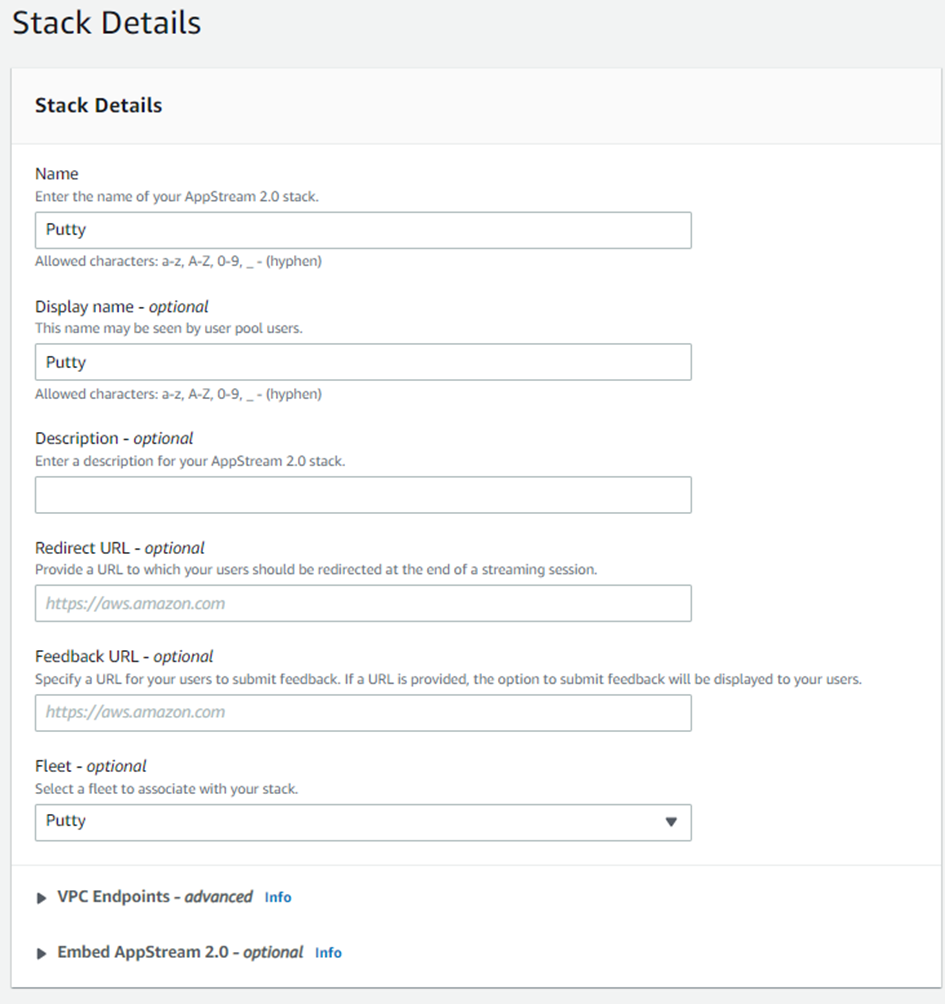Viewport: 945px width, 1004px height.
Task: Click the 'Feedback URL - optional' label
Action: [124, 657]
